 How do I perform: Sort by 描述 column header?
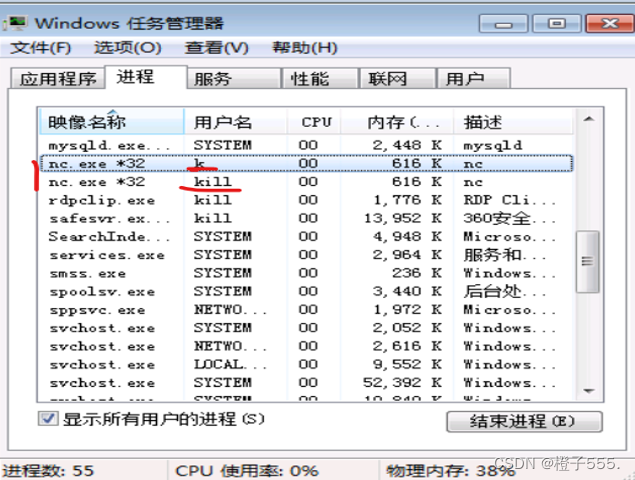click(513, 122)
